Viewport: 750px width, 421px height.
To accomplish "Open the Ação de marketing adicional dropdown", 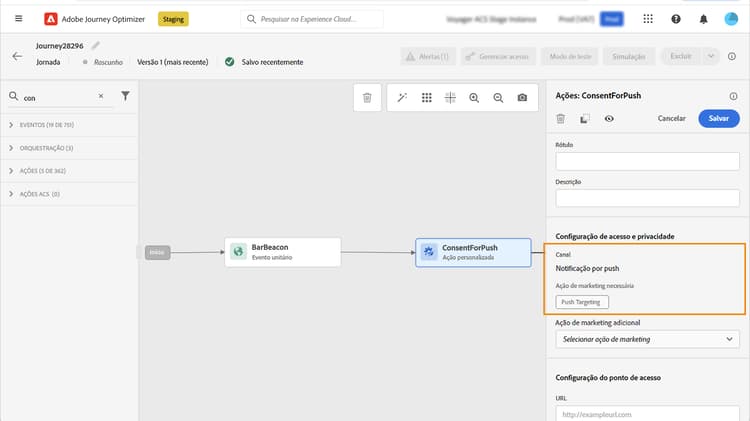I will tap(647, 339).
